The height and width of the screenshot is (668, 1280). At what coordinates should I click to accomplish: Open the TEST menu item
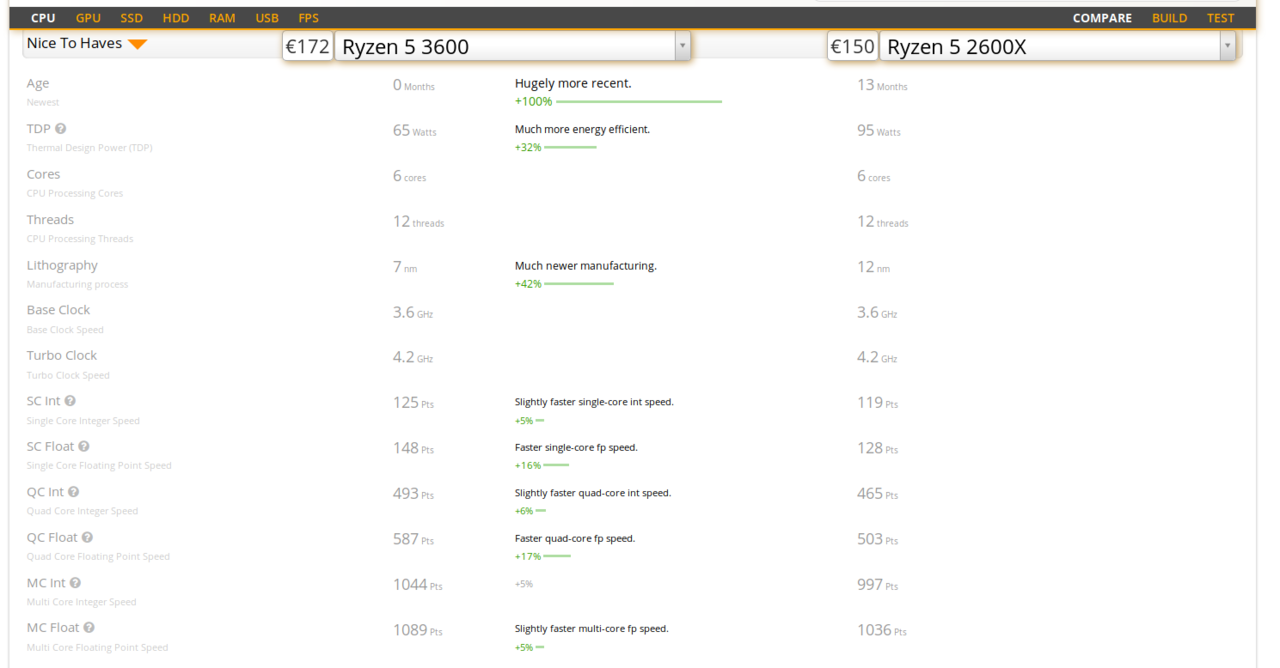[x=1220, y=18]
